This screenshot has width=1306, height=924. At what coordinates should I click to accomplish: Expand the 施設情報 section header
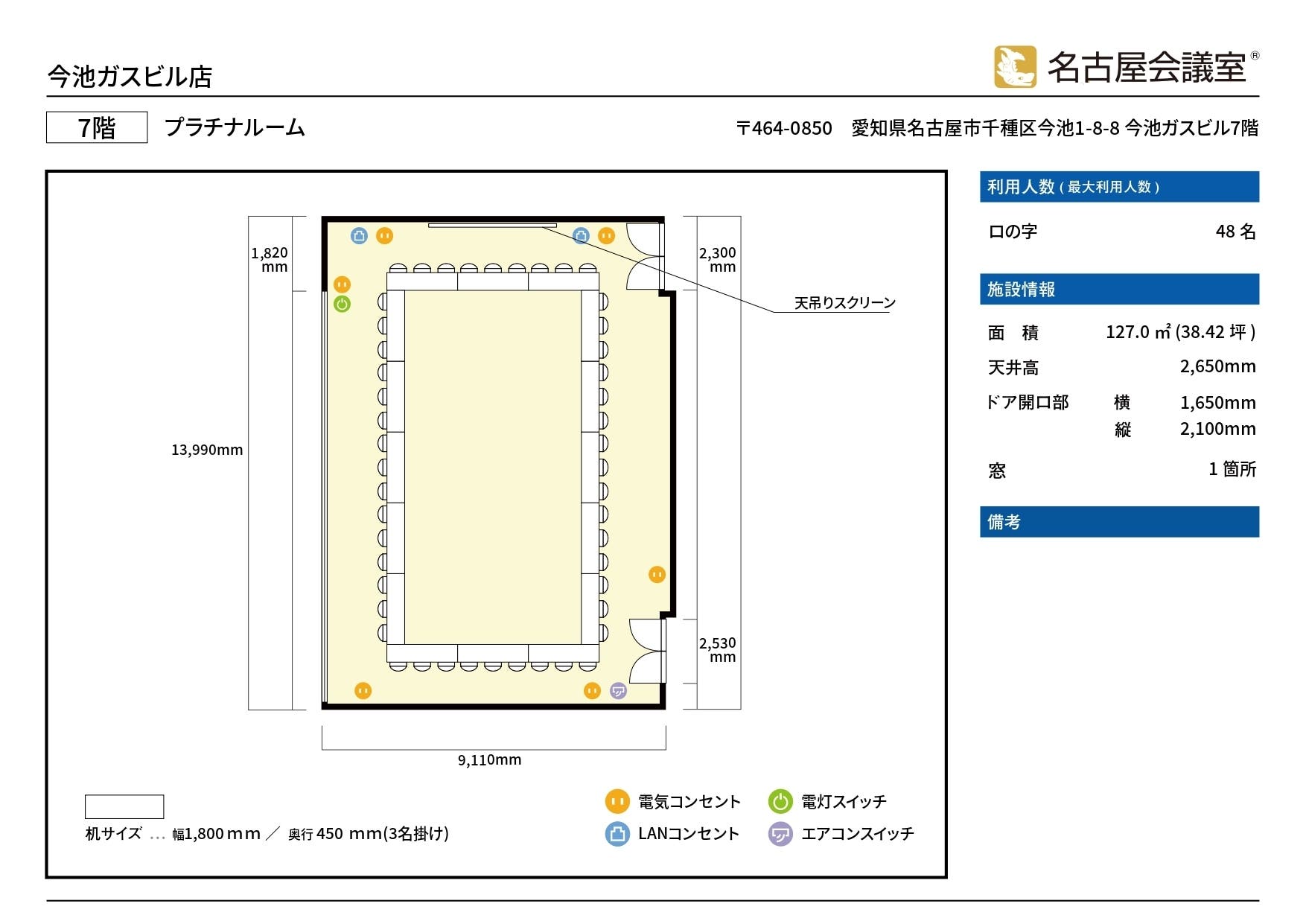[x=1118, y=289]
